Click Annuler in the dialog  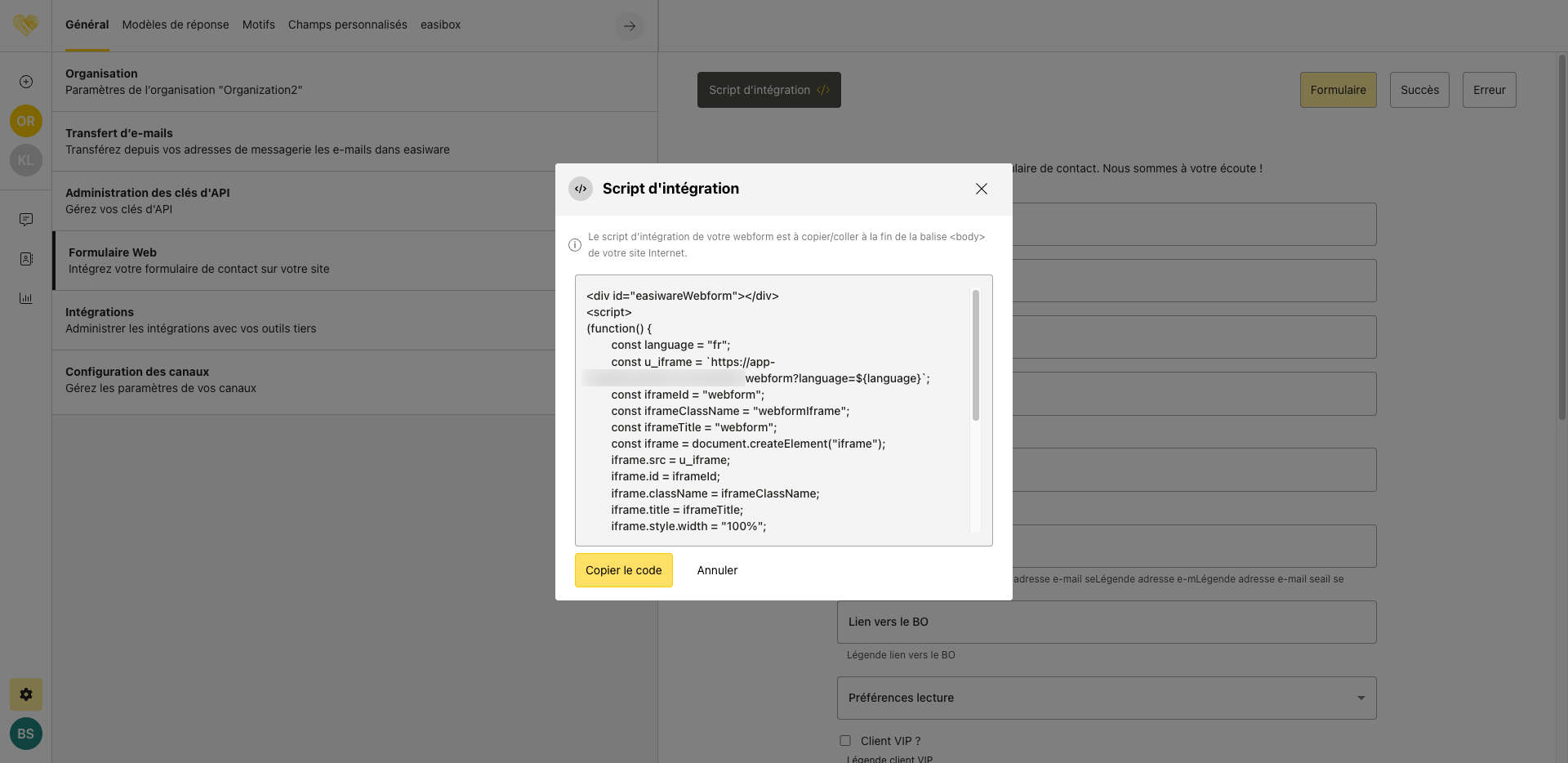[717, 570]
